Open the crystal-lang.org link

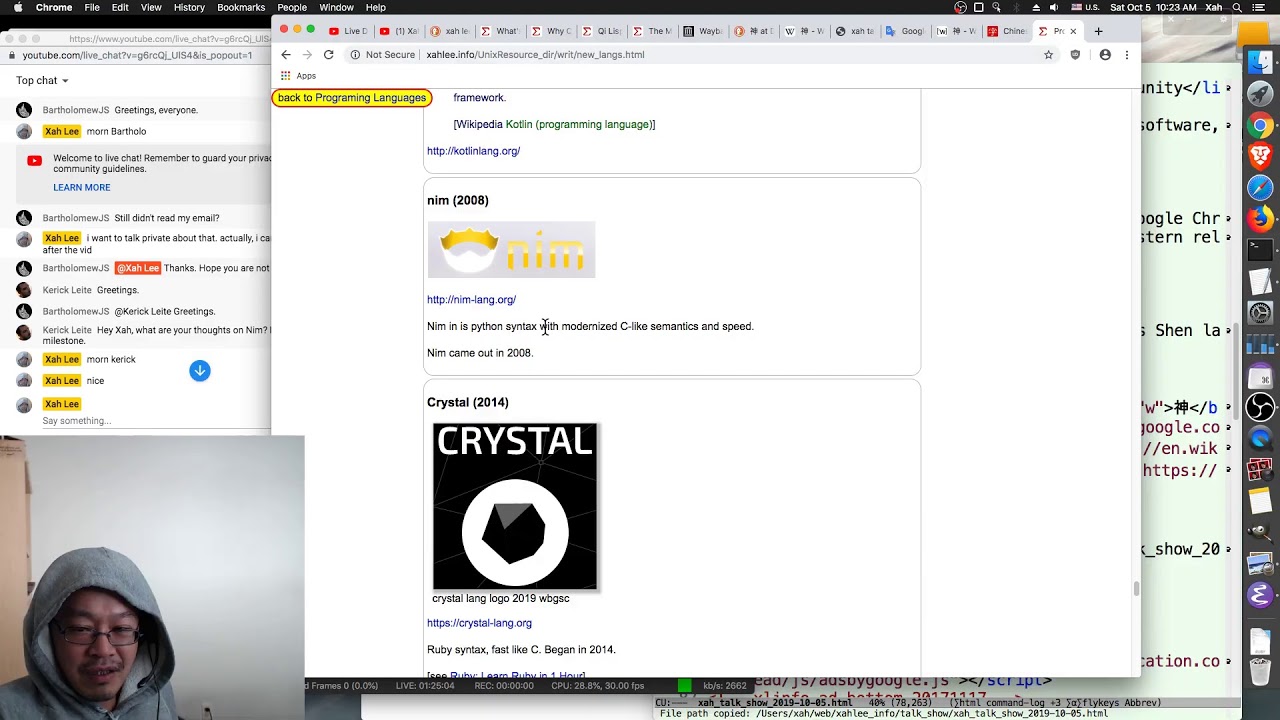click(x=479, y=623)
